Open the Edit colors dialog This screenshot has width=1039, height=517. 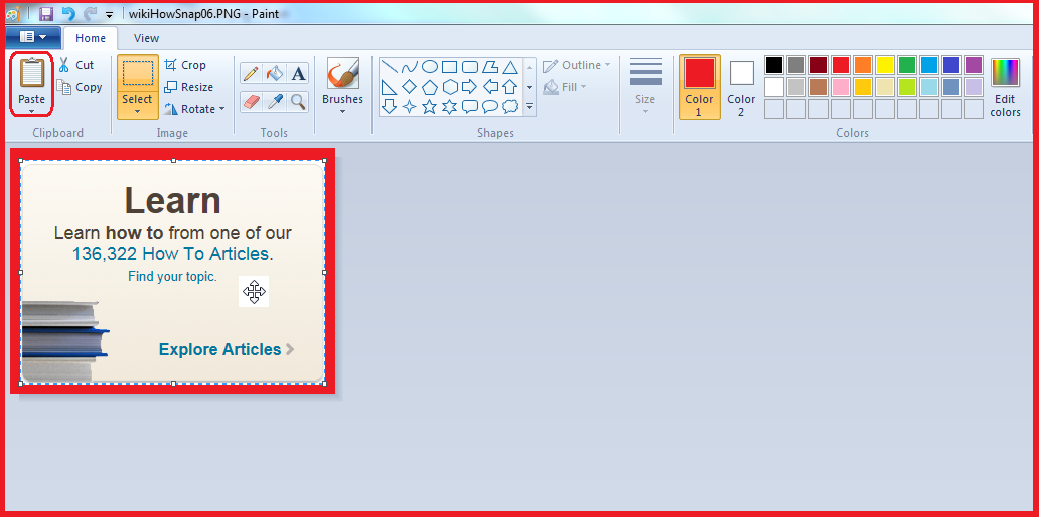(x=1005, y=87)
